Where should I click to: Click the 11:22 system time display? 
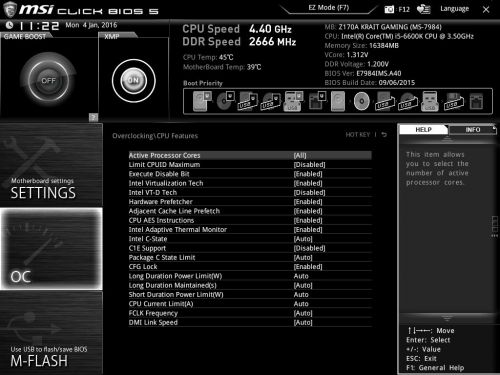[39, 26]
